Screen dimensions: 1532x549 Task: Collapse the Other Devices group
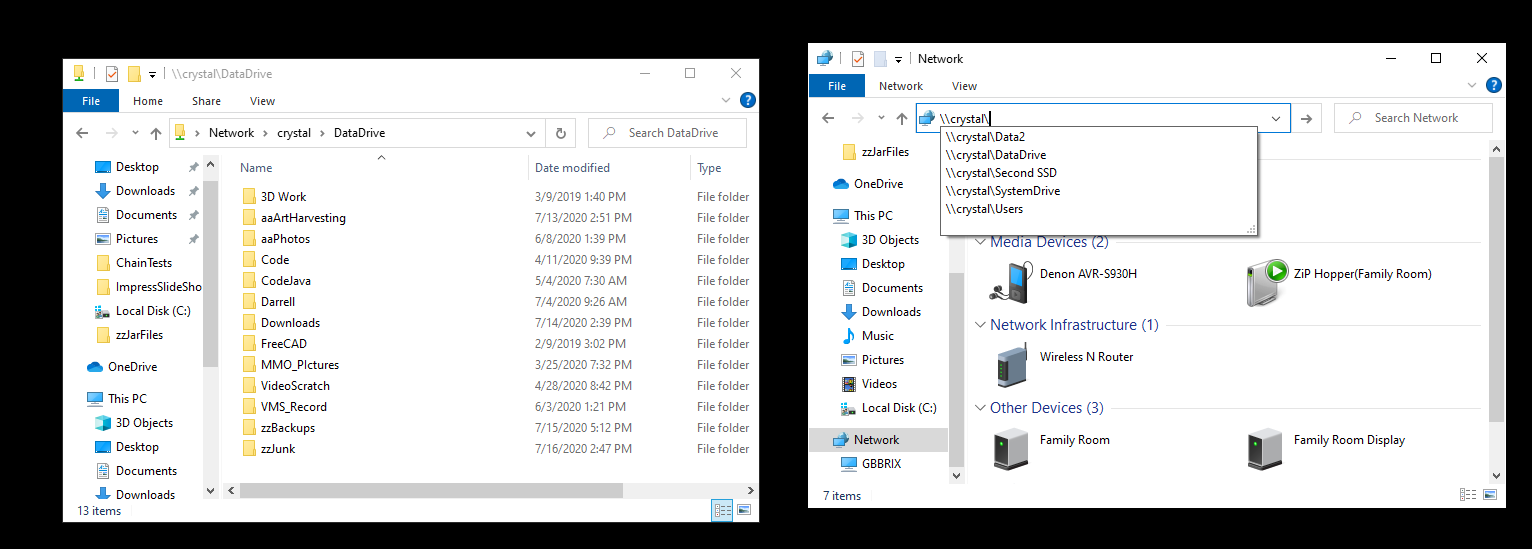(x=980, y=408)
